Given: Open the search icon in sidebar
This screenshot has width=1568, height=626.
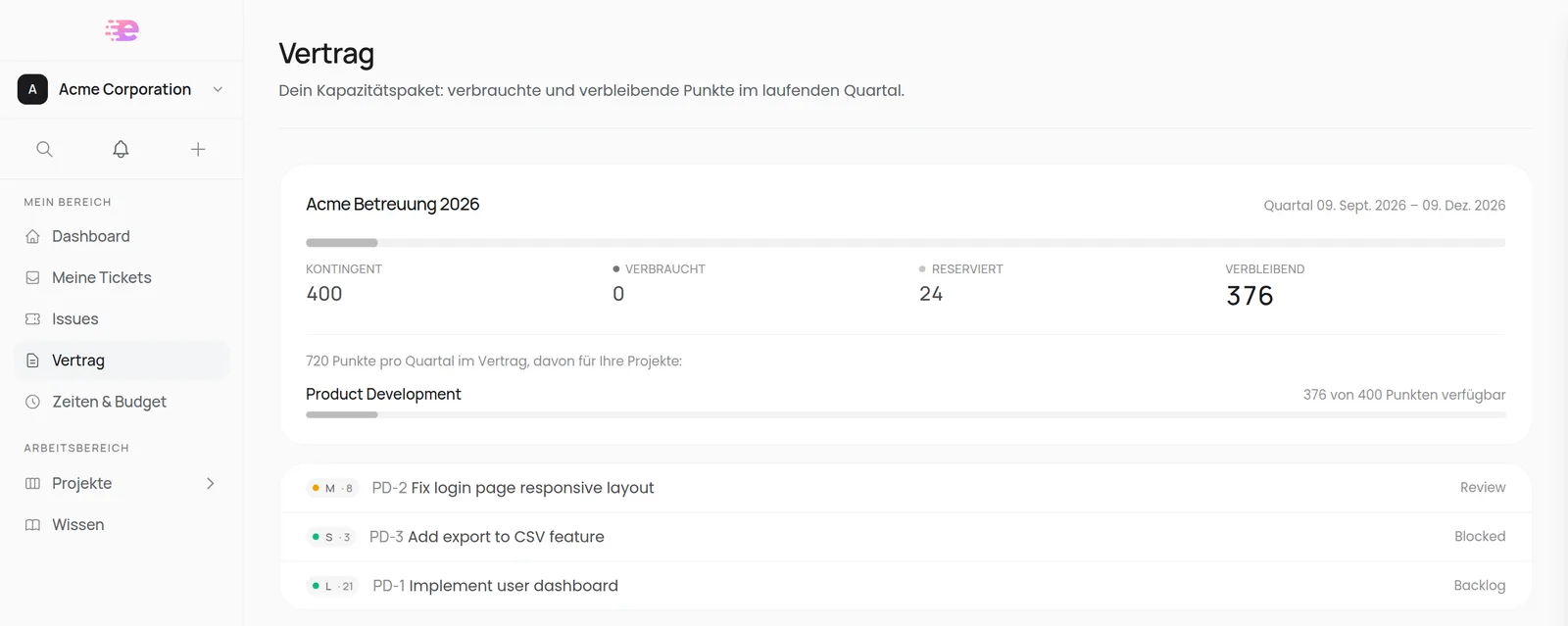Looking at the screenshot, I should (x=44, y=149).
